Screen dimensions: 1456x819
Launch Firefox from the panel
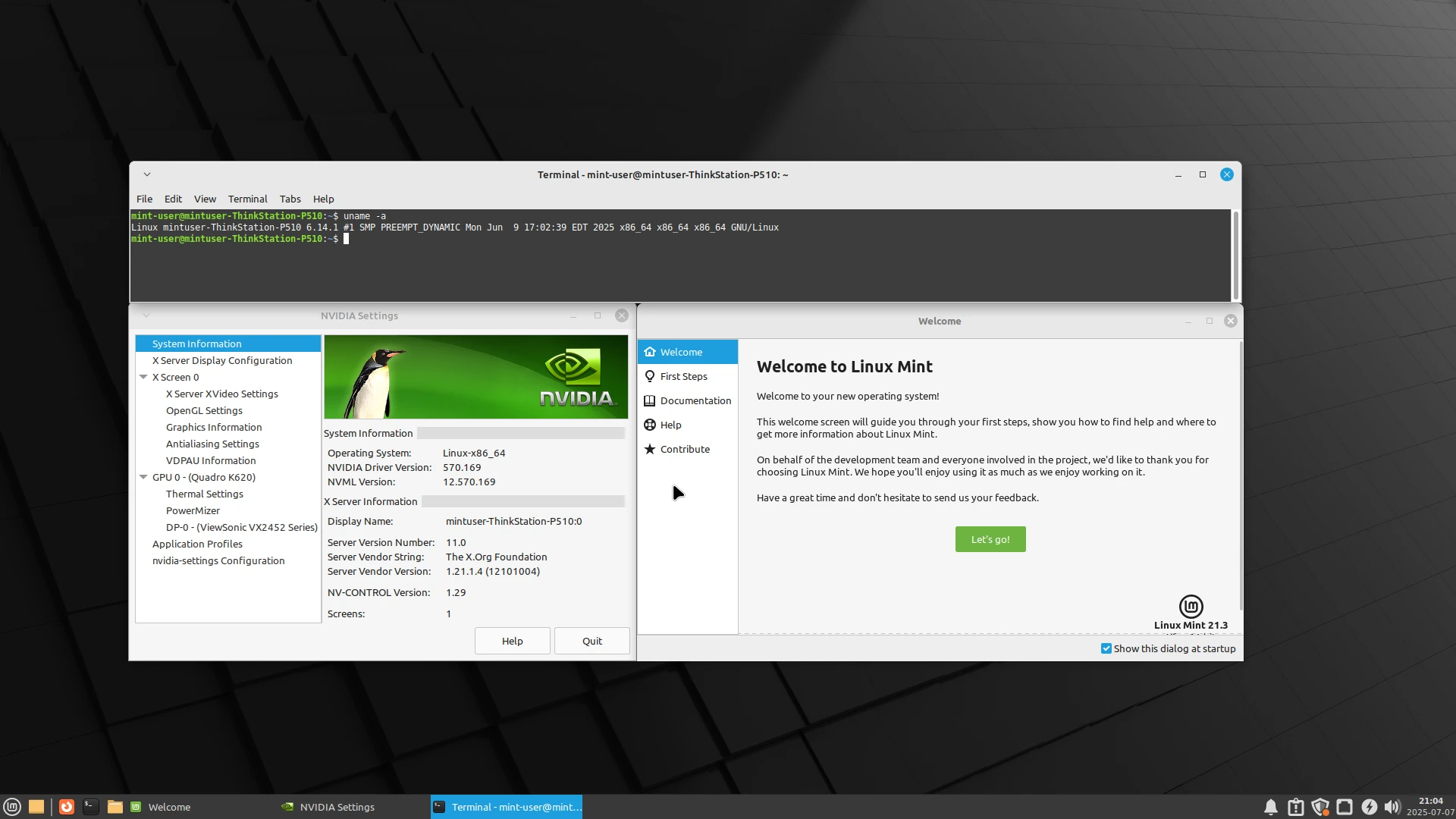pyautogui.click(x=67, y=807)
